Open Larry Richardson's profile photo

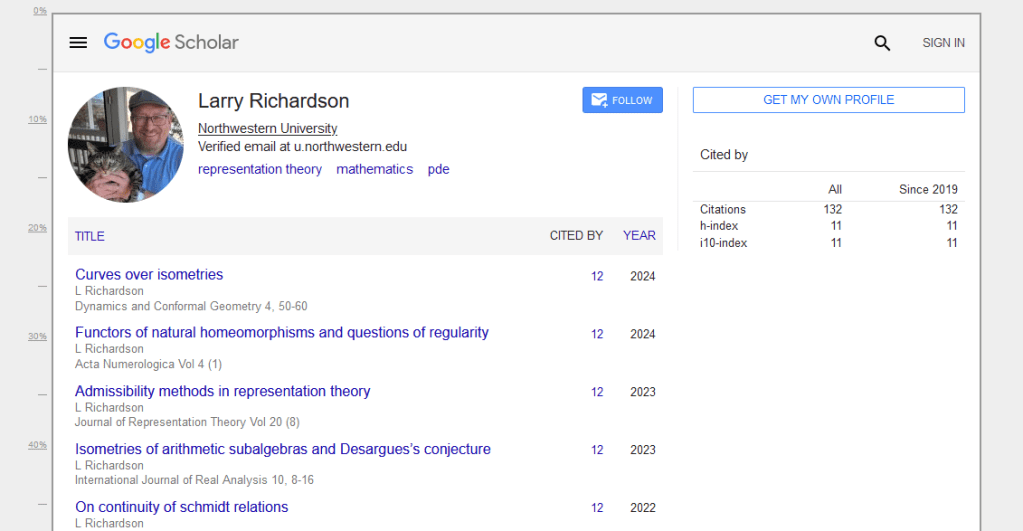click(126, 144)
